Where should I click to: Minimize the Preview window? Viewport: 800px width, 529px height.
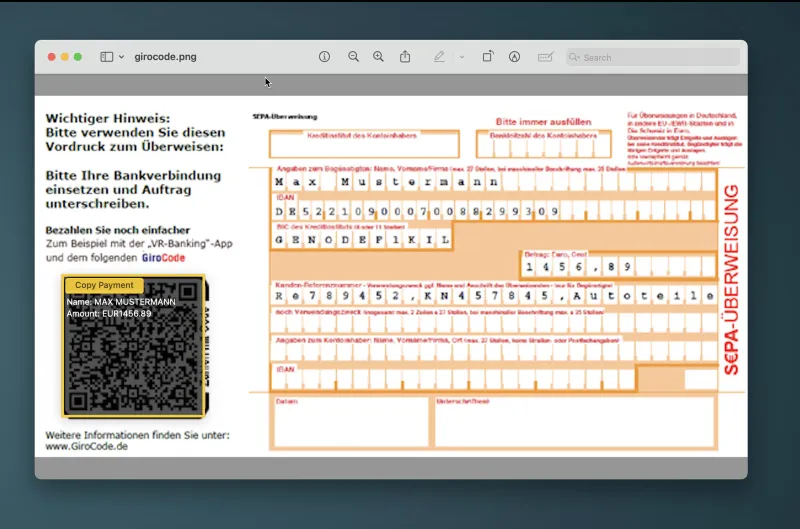click(65, 57)
